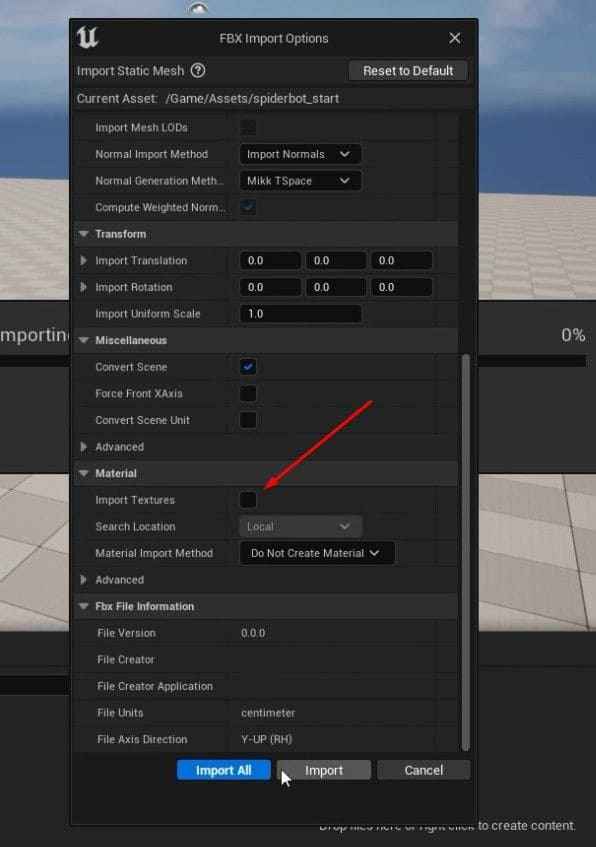Collapse Fbx File Information section
Screen dimensions: 596x847
[84, 606]
